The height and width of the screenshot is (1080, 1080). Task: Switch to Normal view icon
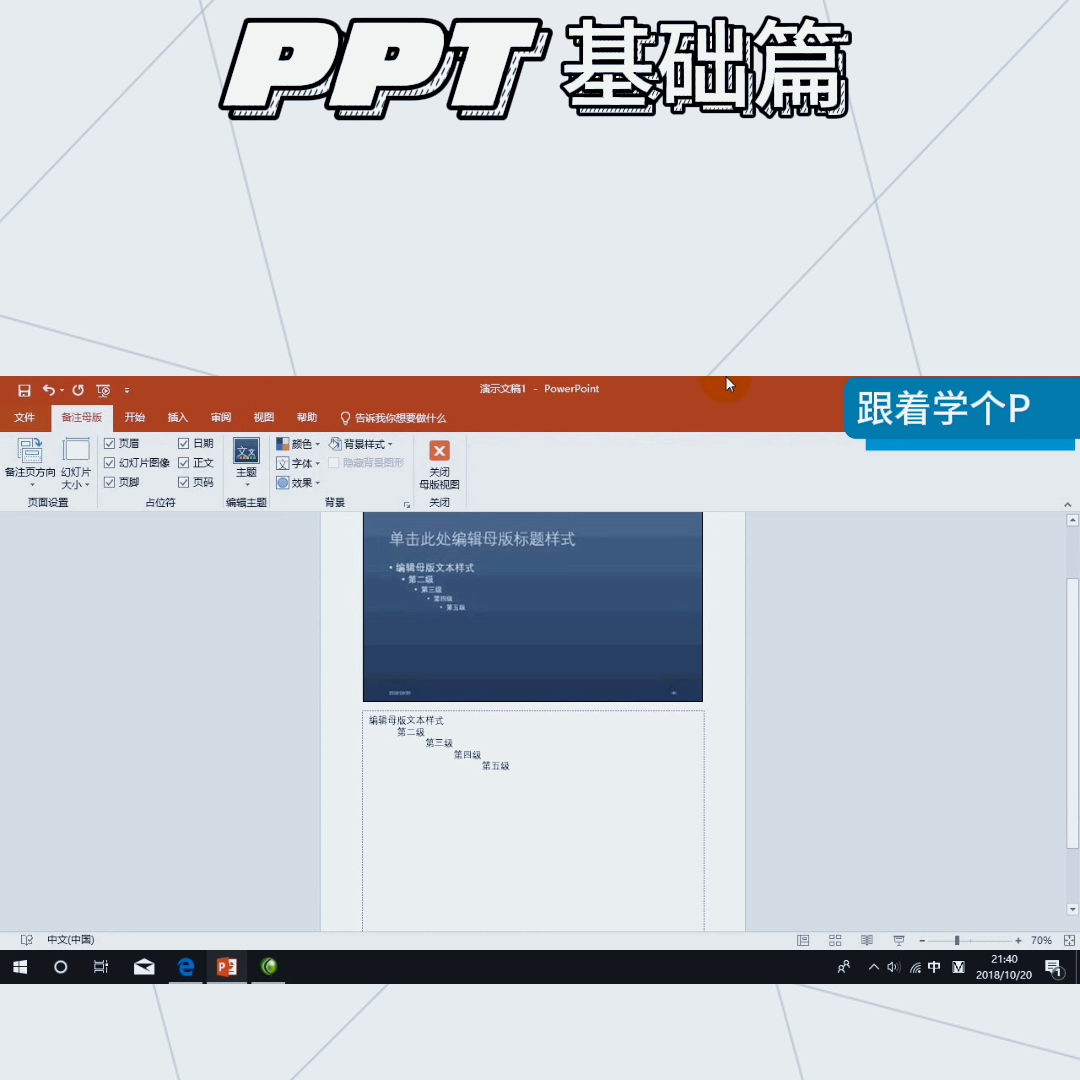[x=803, y=940]
